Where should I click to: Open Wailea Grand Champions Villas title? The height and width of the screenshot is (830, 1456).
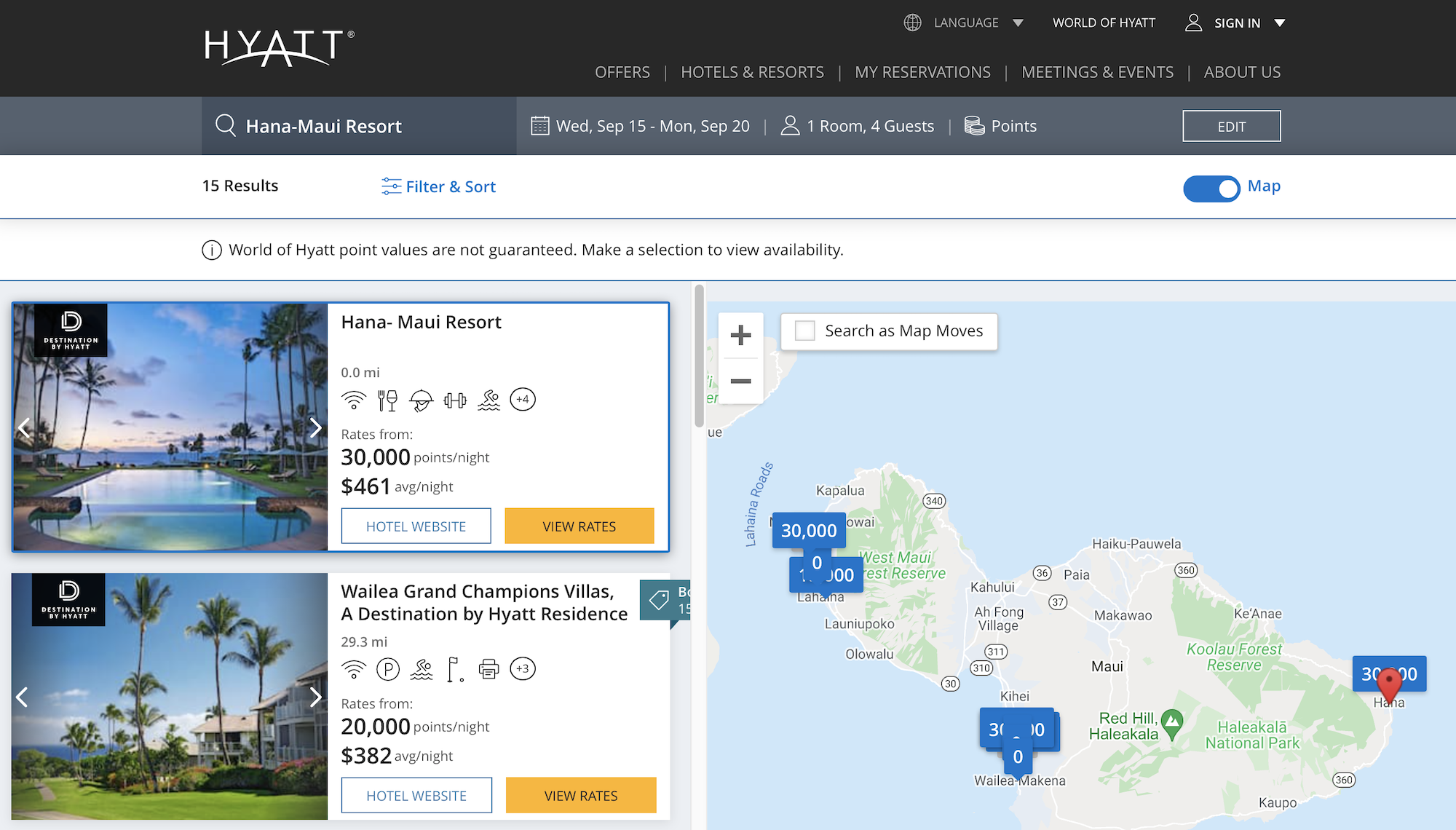[x=484, y=602]
